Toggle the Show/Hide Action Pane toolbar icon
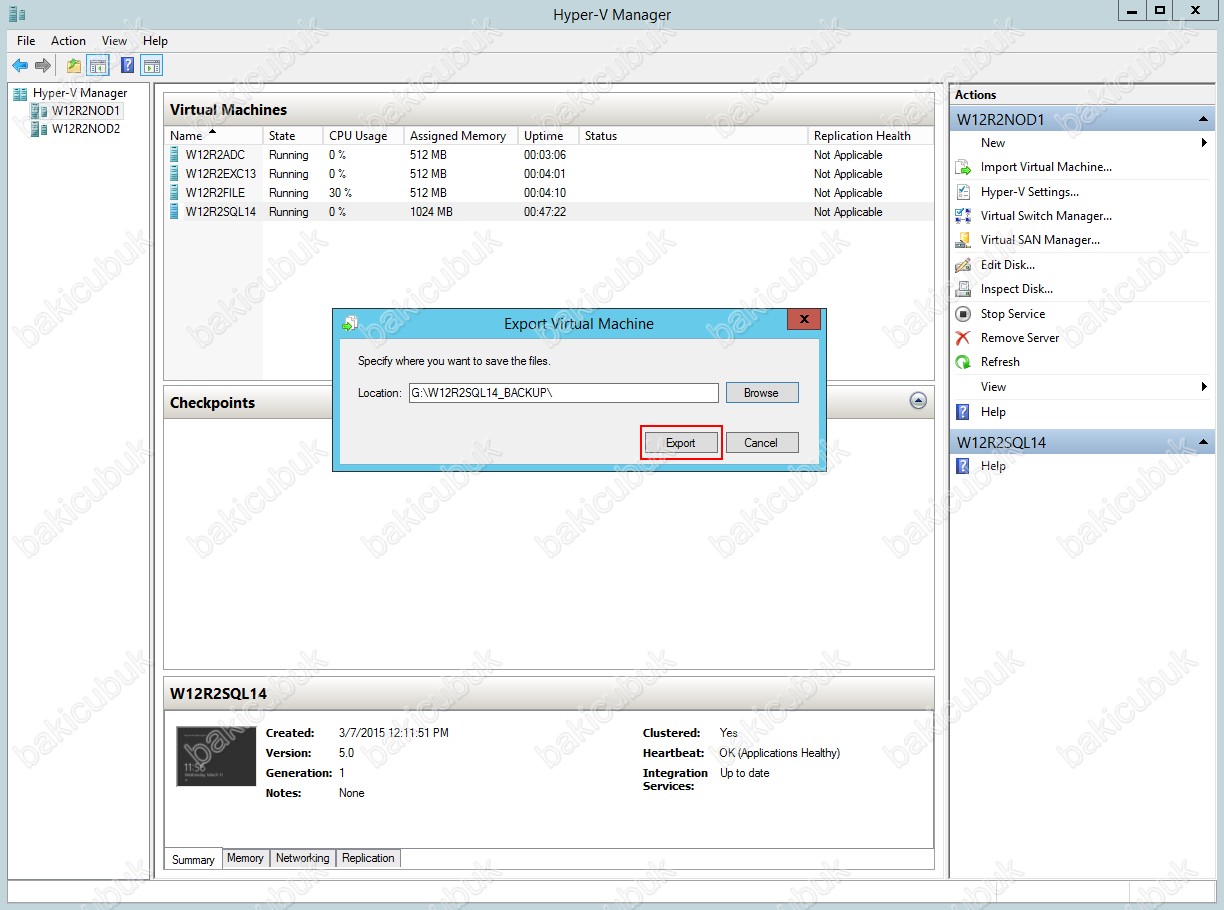Viewport: 1224px width, 910px height. coord(152,66)
